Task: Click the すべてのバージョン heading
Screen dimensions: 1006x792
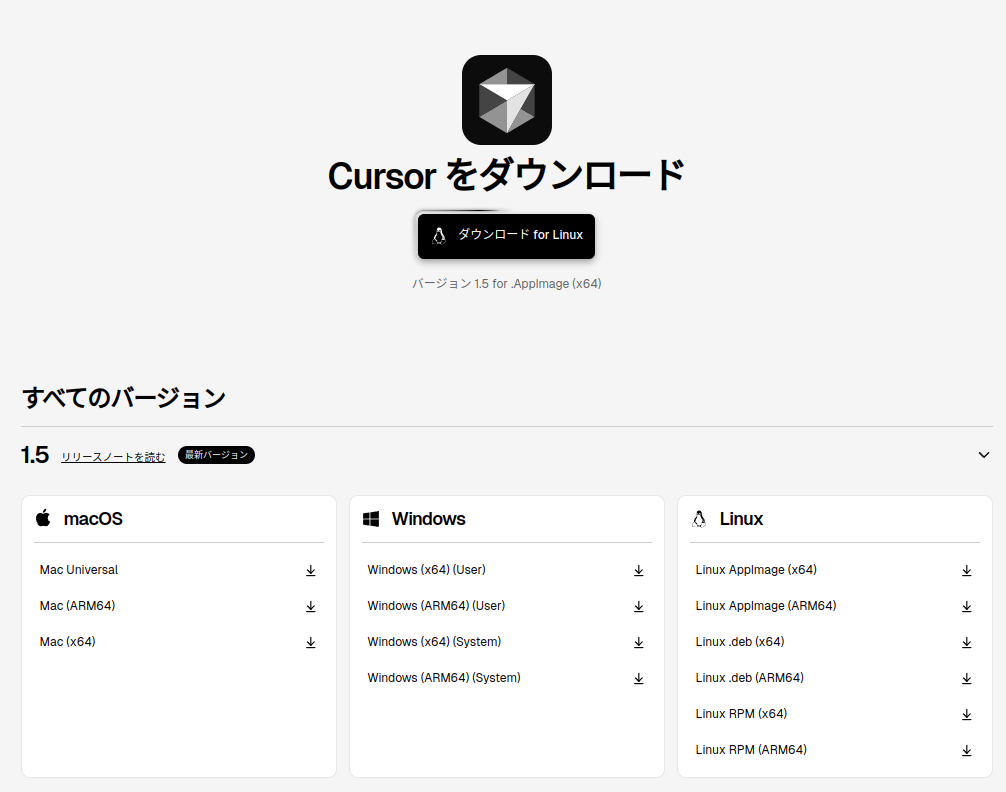Action: [124, 397]
